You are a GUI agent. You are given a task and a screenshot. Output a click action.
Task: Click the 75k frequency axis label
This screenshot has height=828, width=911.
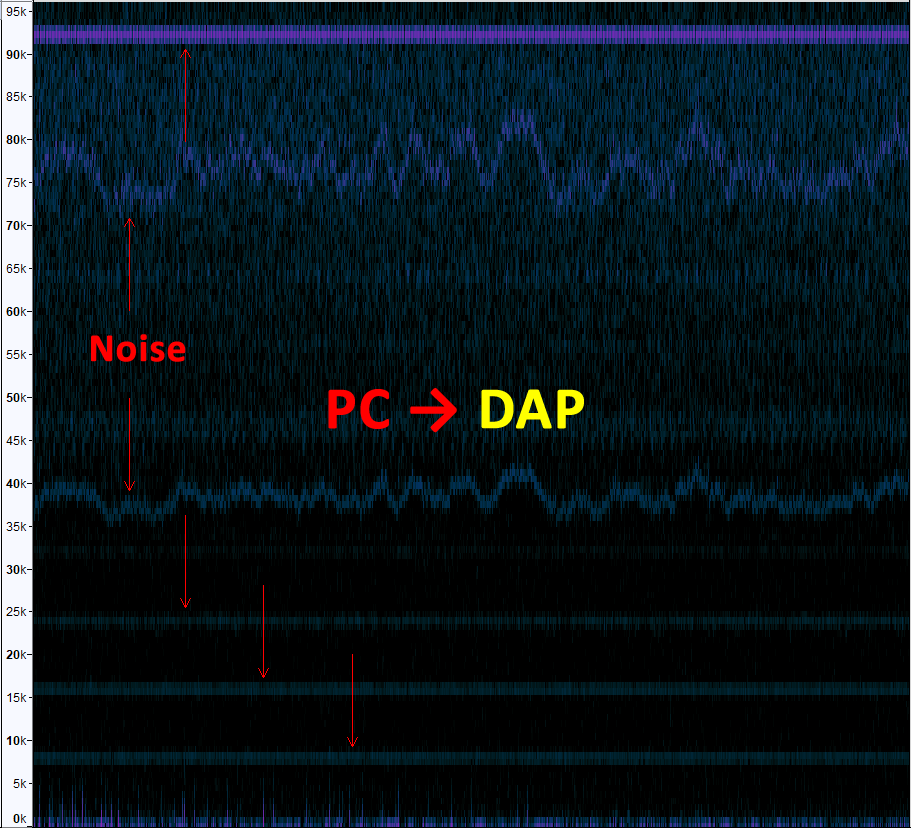15,183
